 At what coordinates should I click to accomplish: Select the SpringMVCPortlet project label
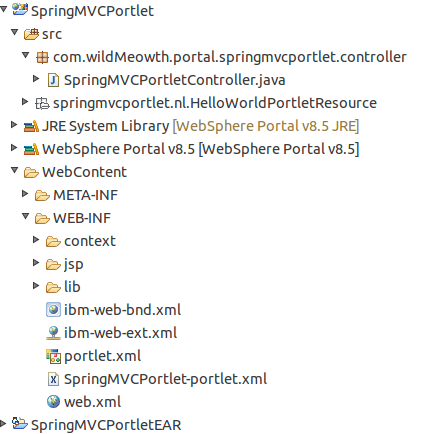pos(92,11)
